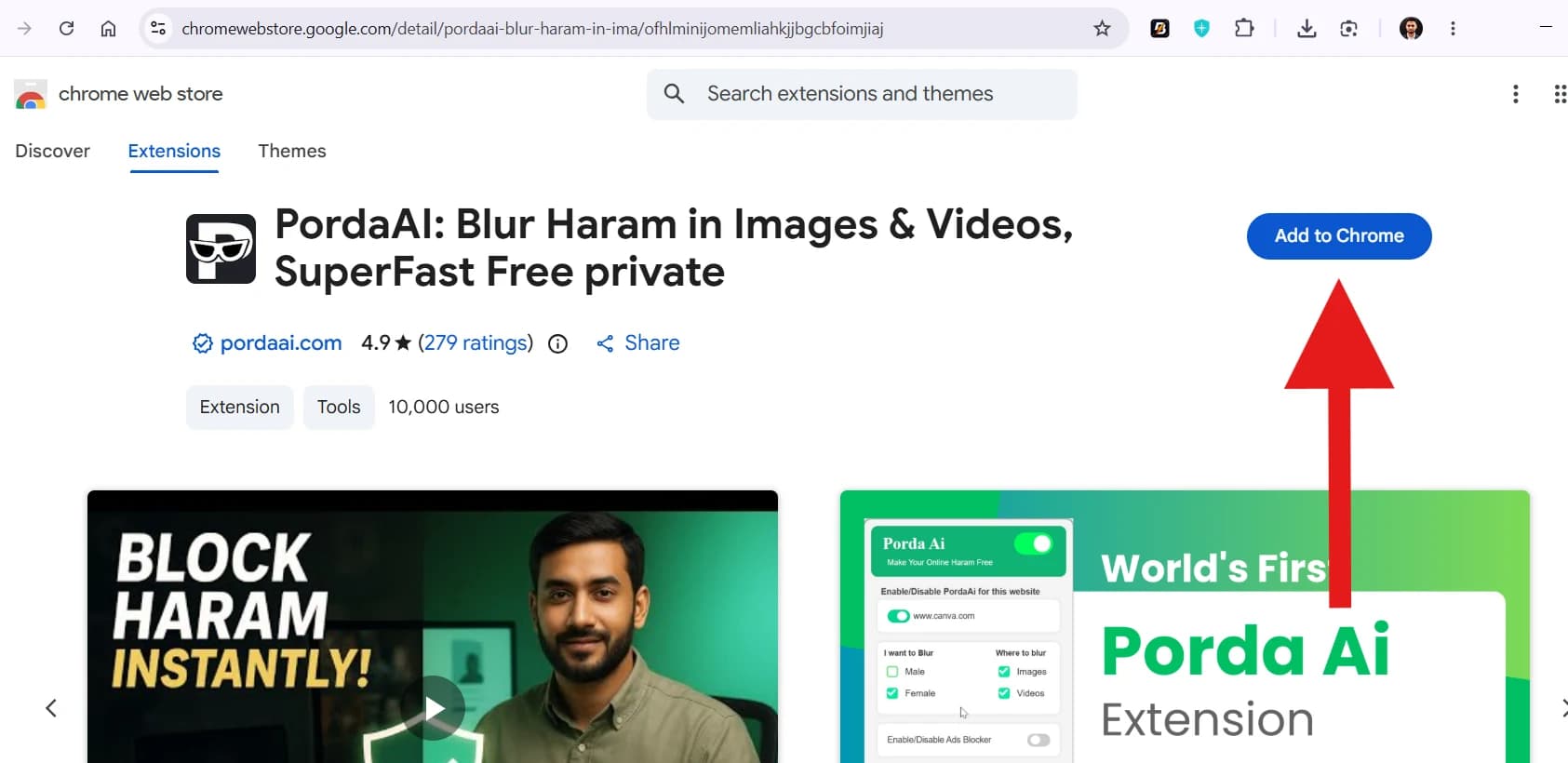The height and width of the screenshot is (763, 1568).
Task: Click the screenshot capture toolbar icon
Action: click(1348, 28)
